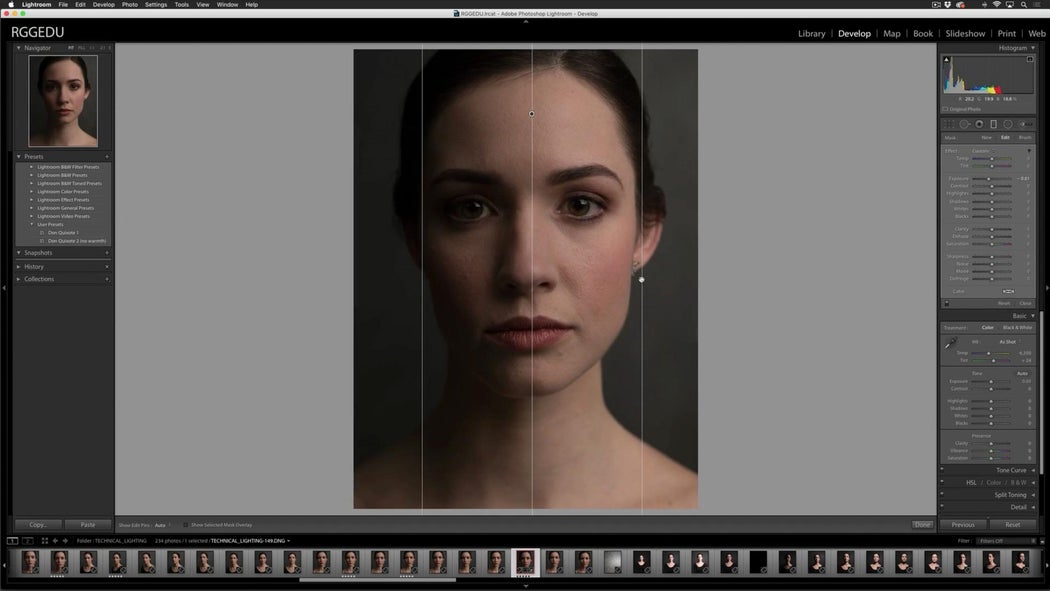Select the Graduated Filter tool
Viewport: 1050px width, 591px height.
[x=993, y=124]
